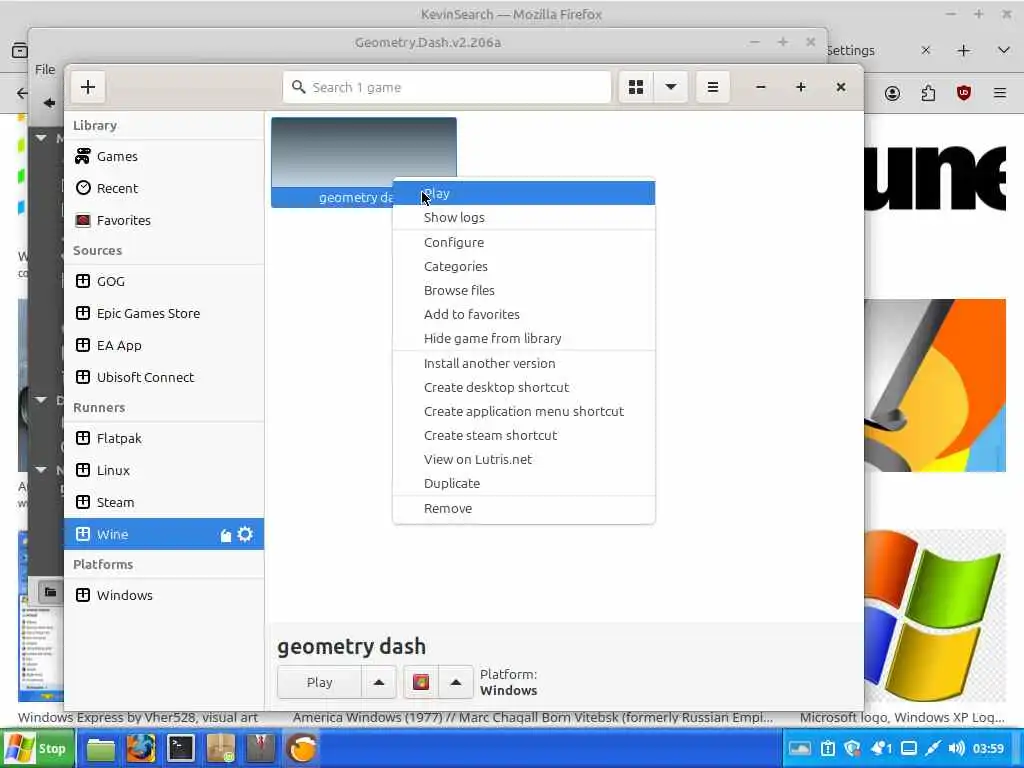Select the Flatpak runner
Screen dimensions: 1024x768
pyautogui.click(x=164, y=438)
